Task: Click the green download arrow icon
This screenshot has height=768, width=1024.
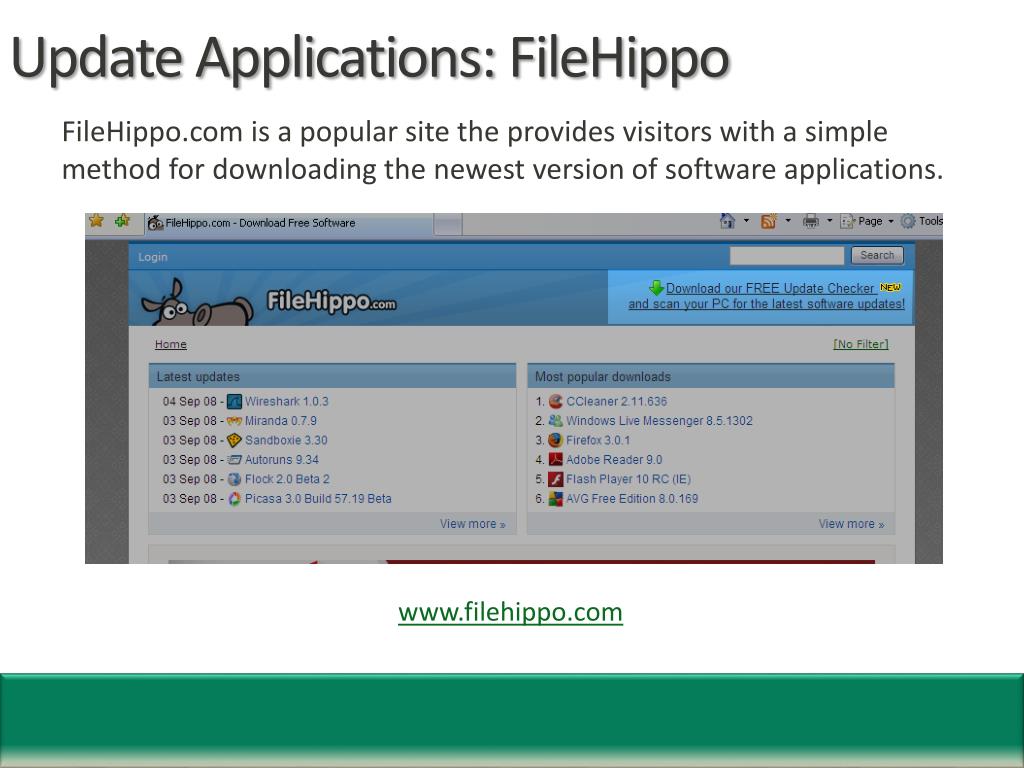Action: coord(656,287)
